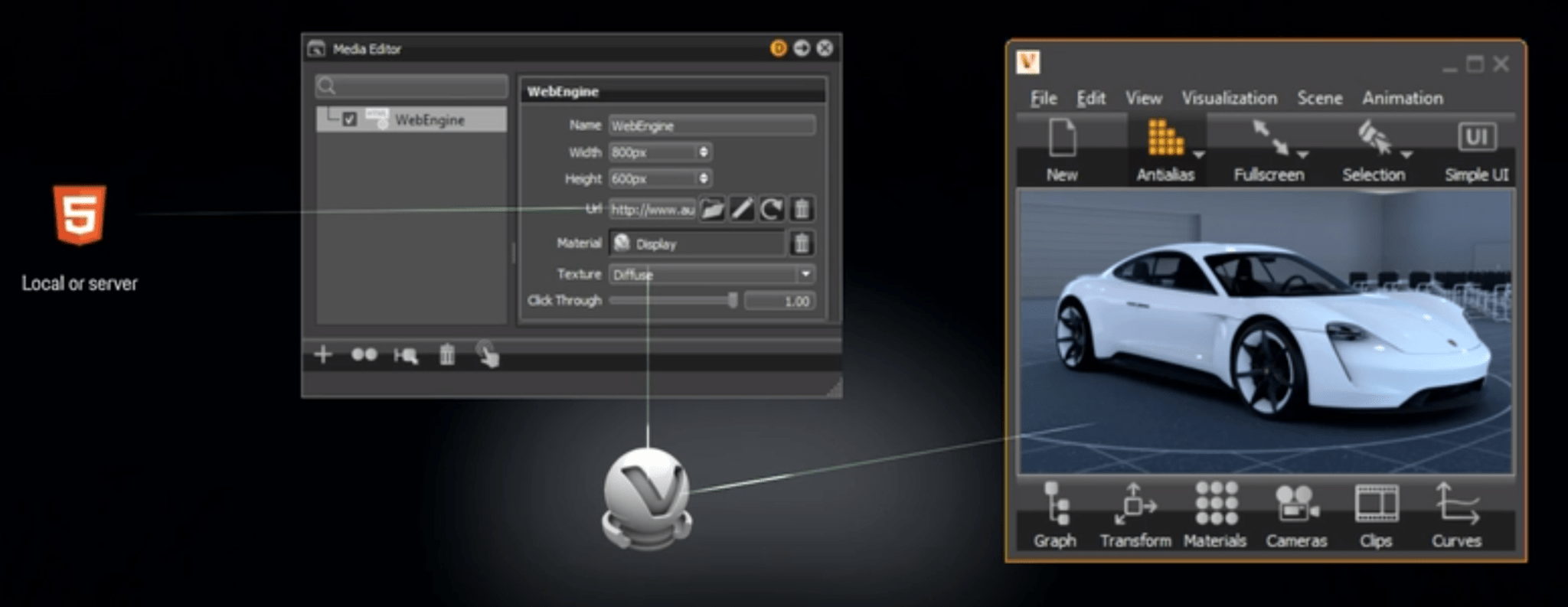Click the Click Through value field 1.00

[x=779, y=301]
